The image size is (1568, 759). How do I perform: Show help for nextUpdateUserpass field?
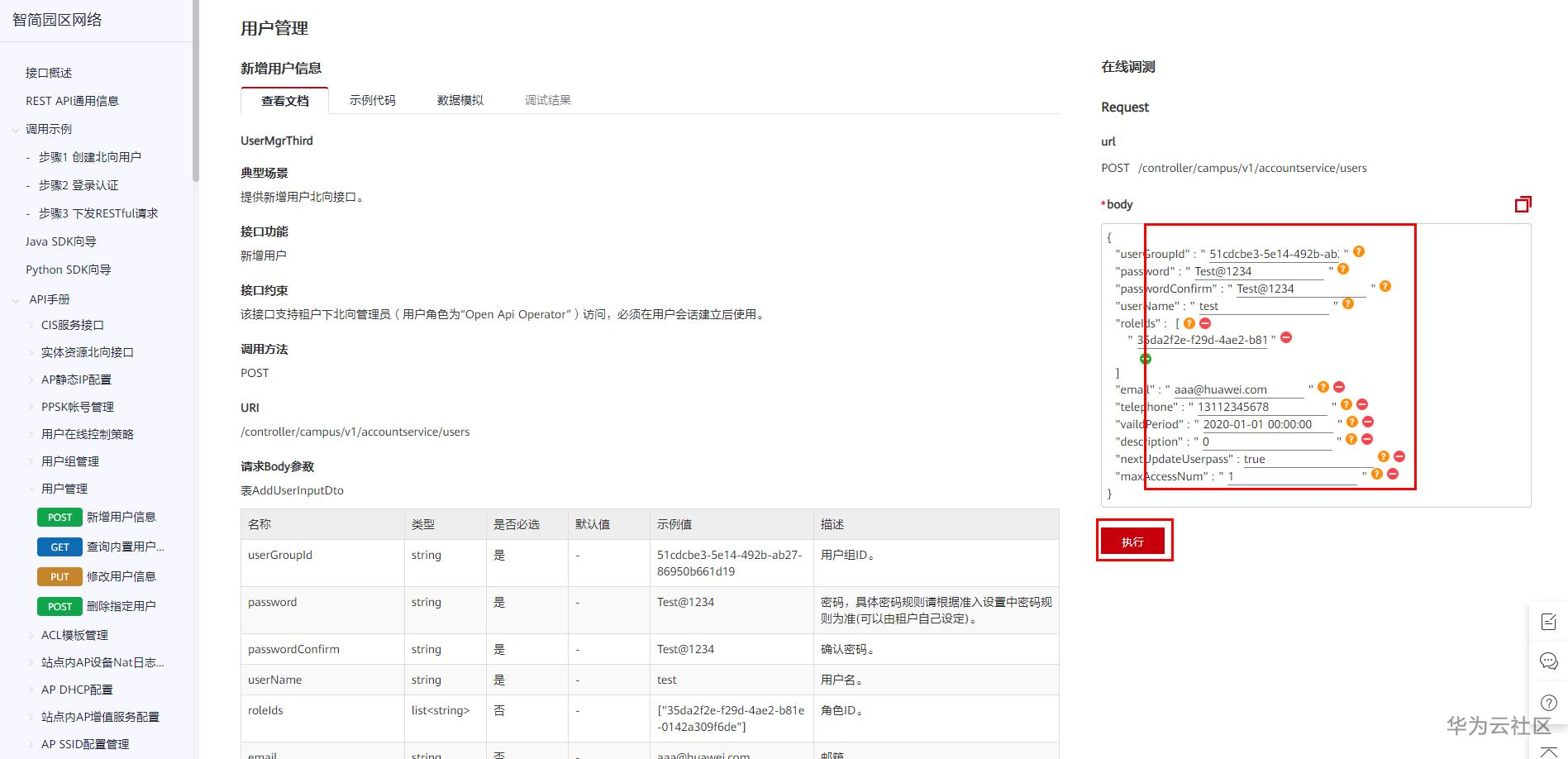point(1384,456)
